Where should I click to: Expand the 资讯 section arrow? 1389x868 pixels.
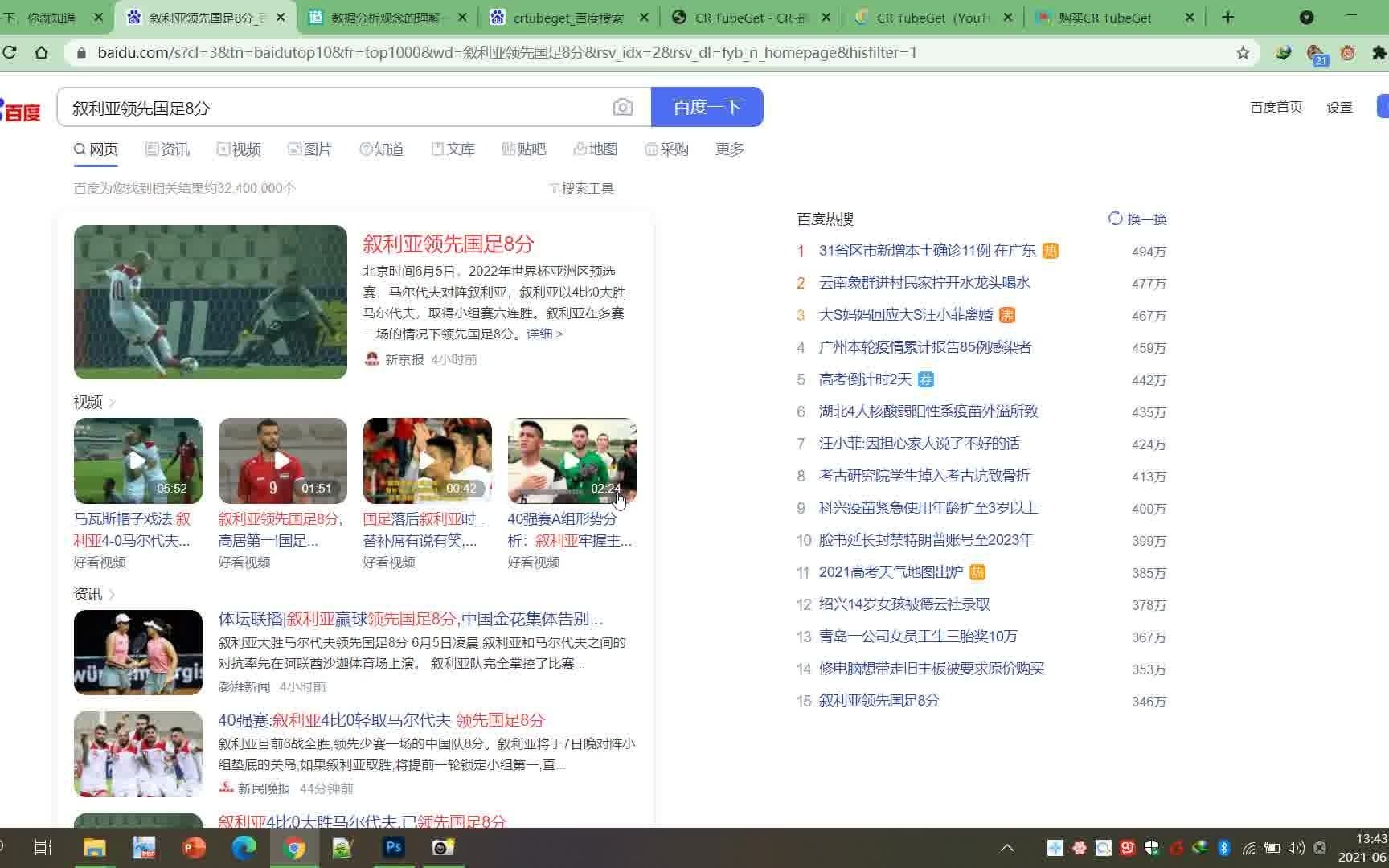tap(112, 594)
